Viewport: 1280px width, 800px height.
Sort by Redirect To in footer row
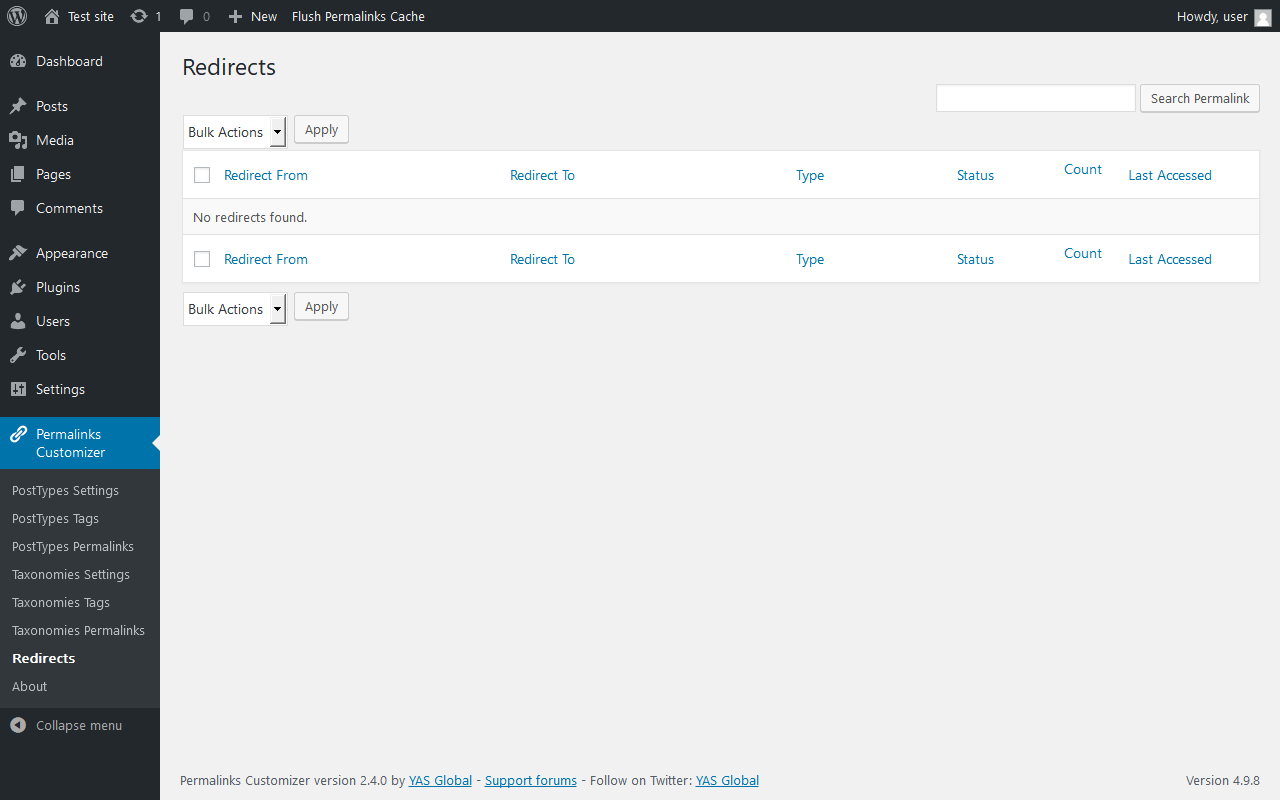pos(542,259)
